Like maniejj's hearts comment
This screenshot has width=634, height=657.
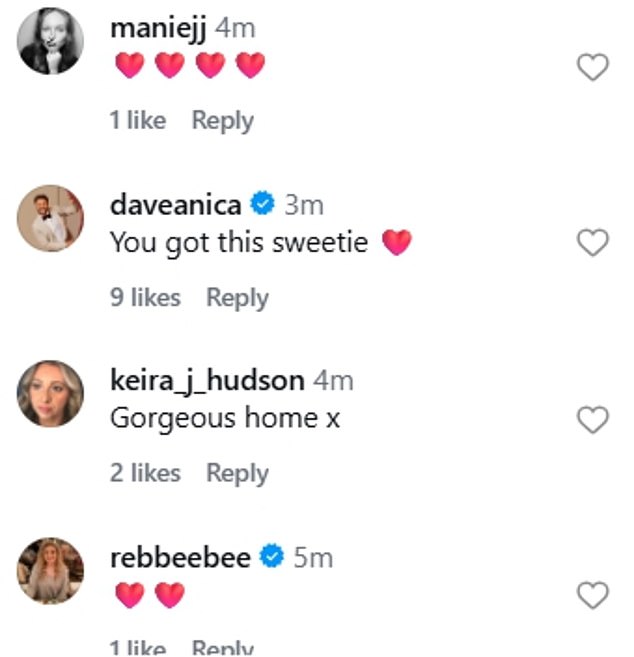pyautogui.click(x=593, y=68)
